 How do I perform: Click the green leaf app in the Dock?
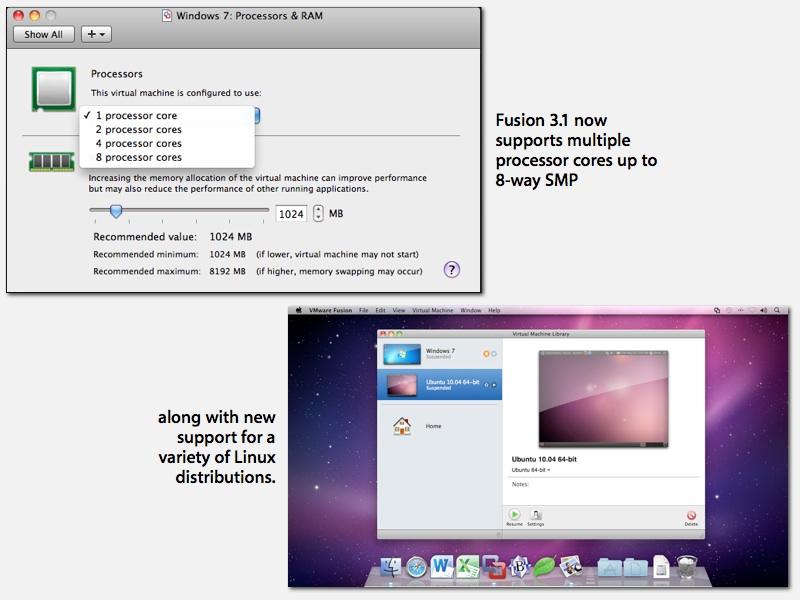point(544,567)
